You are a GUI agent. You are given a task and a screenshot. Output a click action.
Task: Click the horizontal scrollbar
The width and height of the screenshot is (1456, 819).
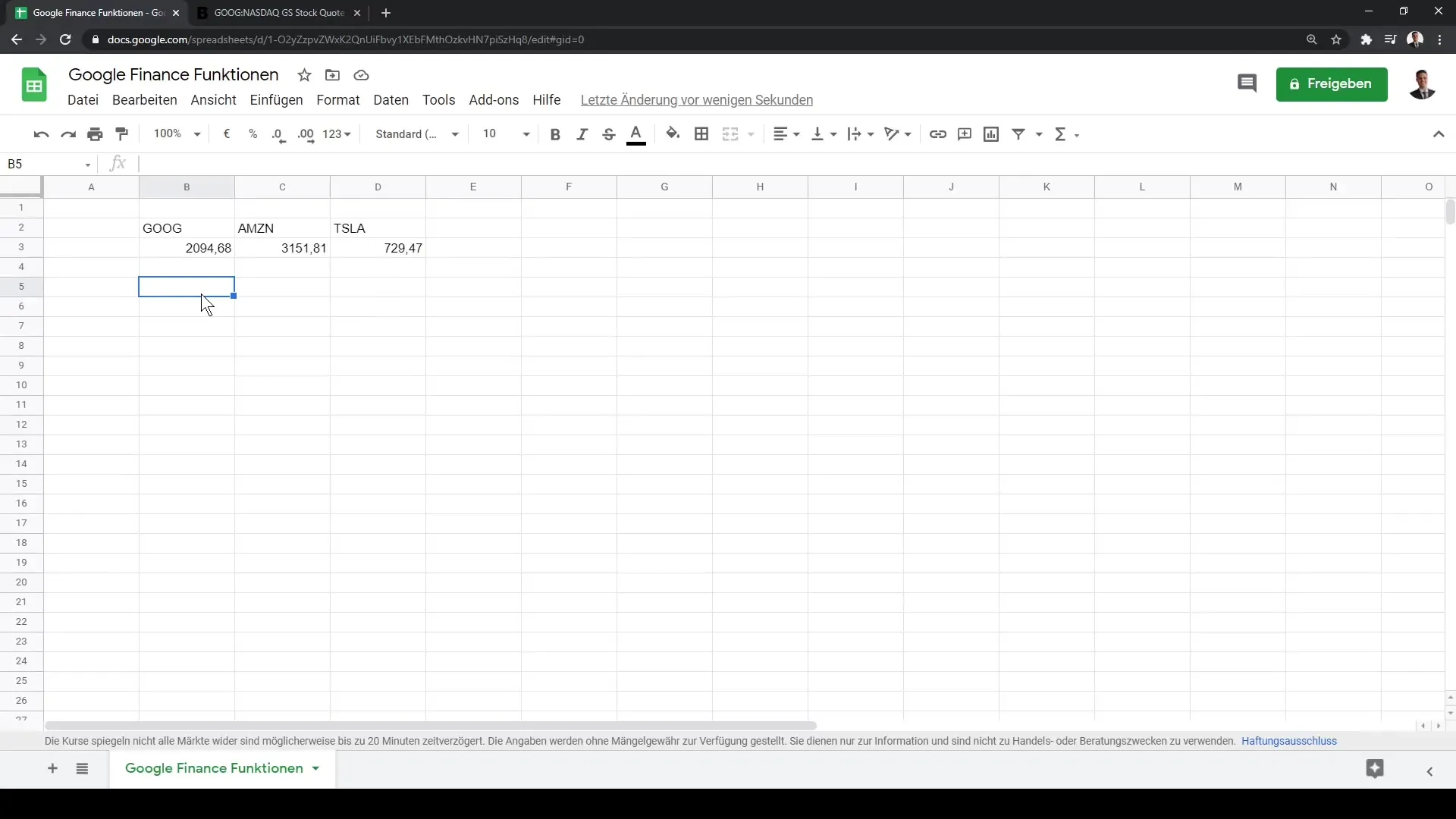[x=431, y=726]
